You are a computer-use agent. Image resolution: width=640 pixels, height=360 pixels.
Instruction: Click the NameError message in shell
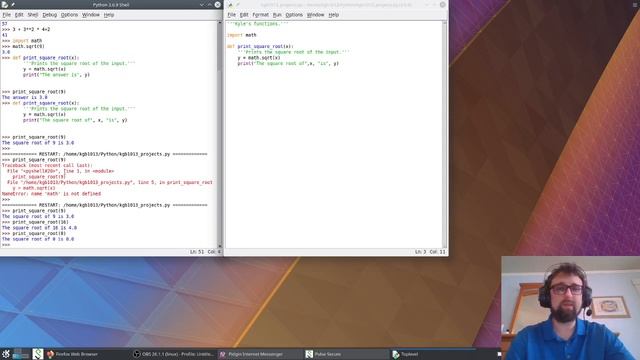click(51, 194)
